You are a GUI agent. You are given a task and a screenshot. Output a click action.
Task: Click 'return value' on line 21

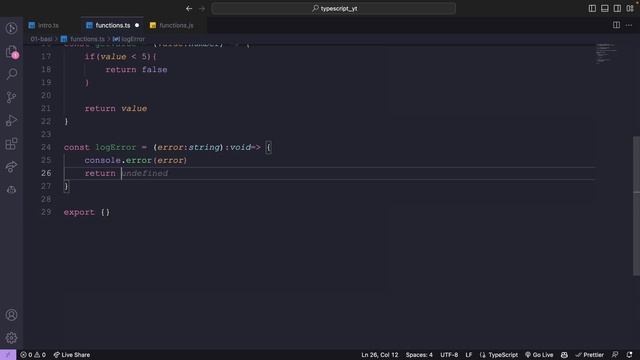pos(116,109)
